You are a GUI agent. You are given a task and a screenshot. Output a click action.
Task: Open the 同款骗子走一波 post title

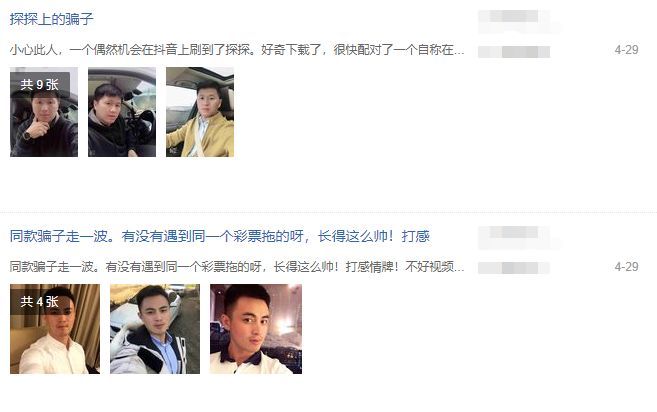coord(220,236)
